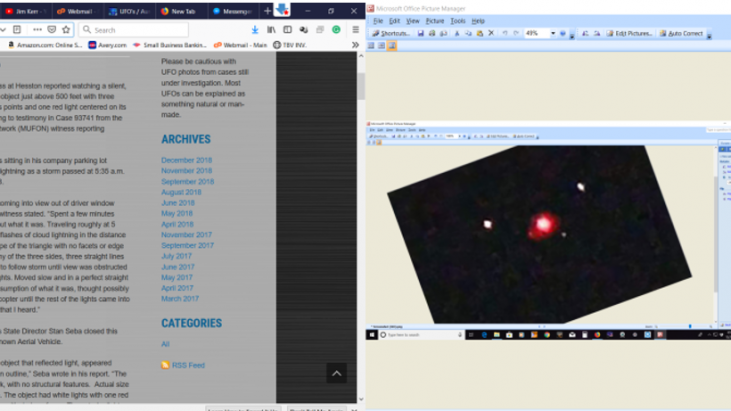Open All categories link
Viewport: 731px width, 411px height.
click(x=165, y=344)
